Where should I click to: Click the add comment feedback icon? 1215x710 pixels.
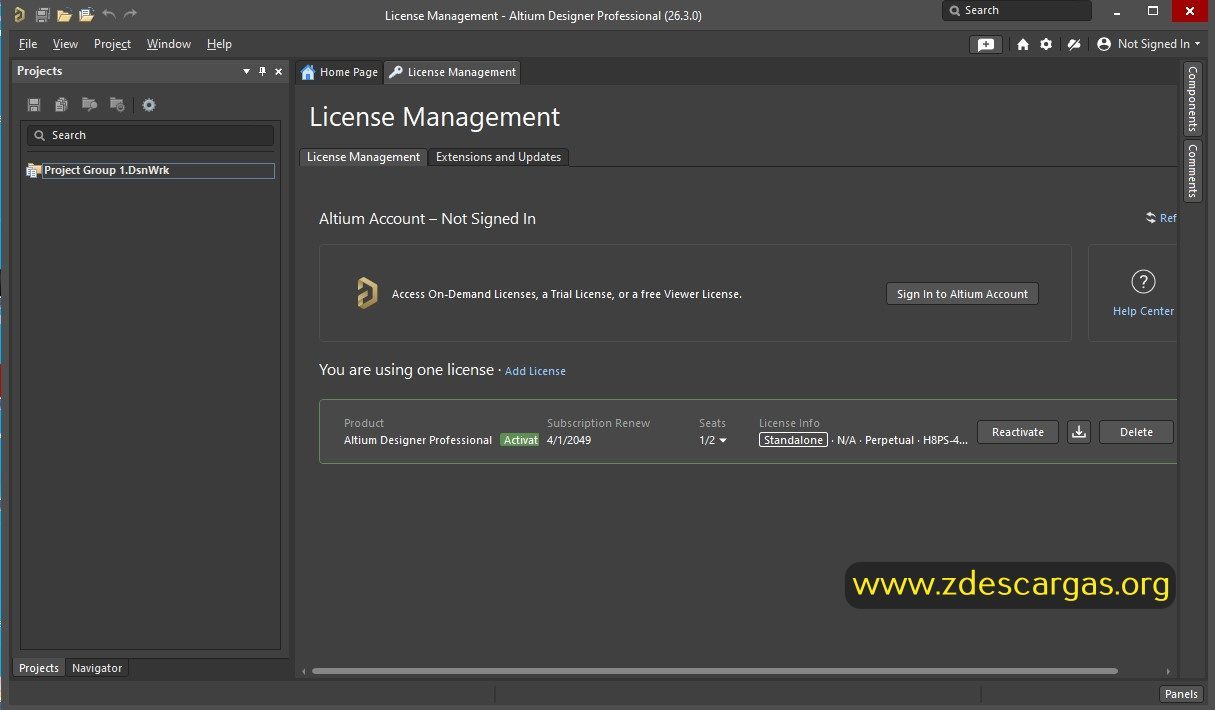(986, 44)
